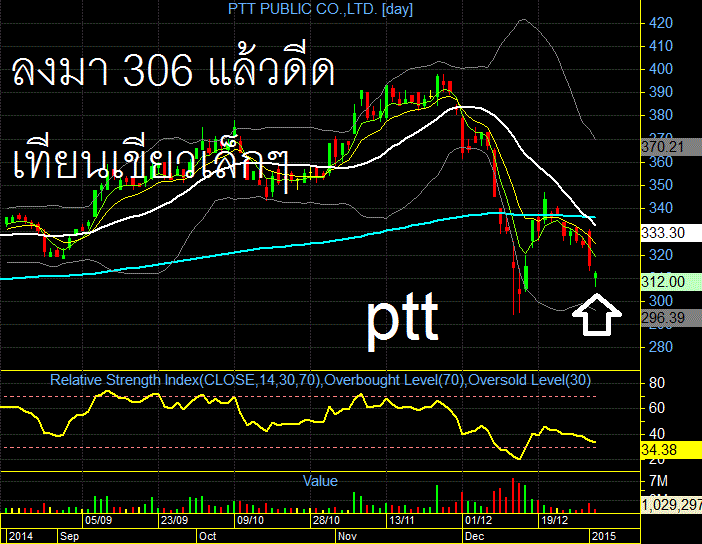The width and height of the screenshot is (702, 544).
Task: Click the Value volume panel label
Action: pyautogui.click(x=320, y=481)
